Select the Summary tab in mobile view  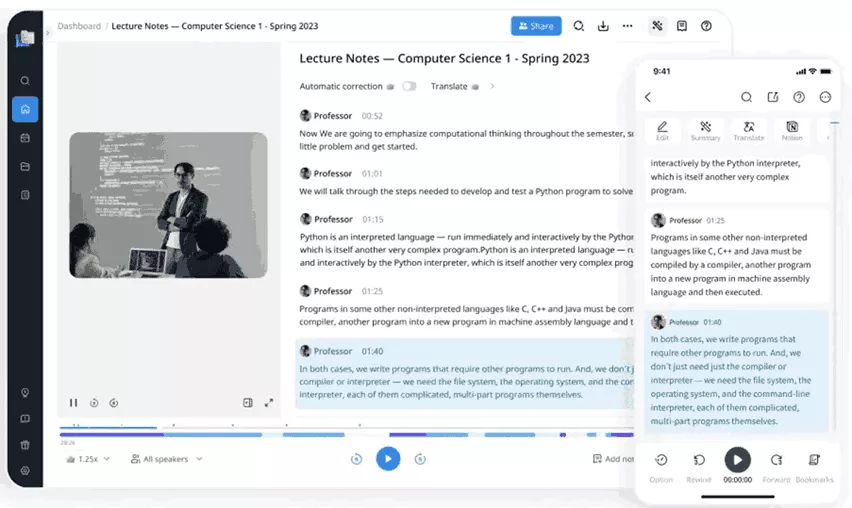[x=705, y=130]
